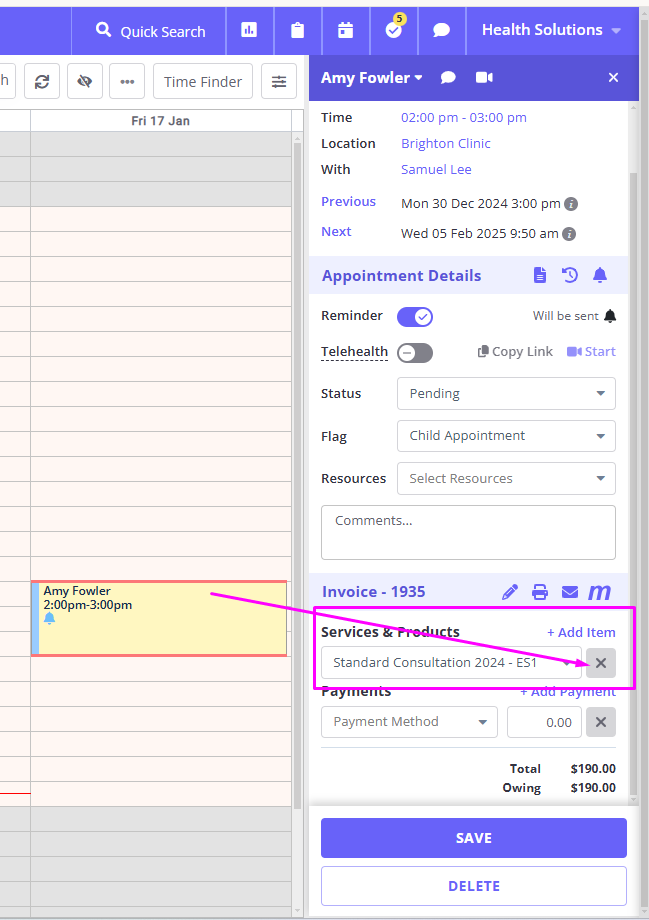Open the Flag dropdown showing Child Appointment
Screen dimensions: 649x920
pyautogui.click(x=506, y=436)
